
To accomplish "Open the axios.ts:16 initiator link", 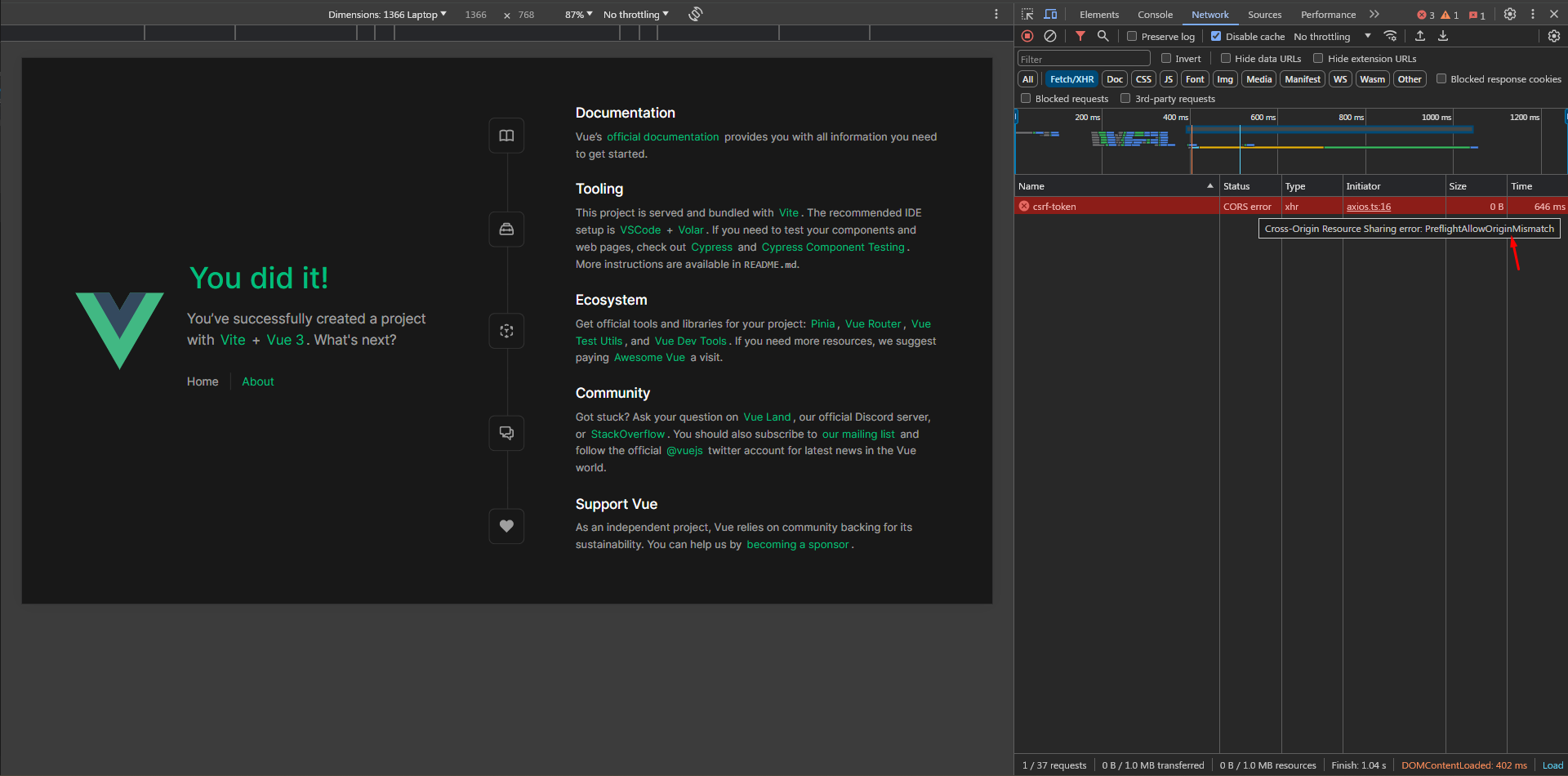I will [x=1368, y=207].
